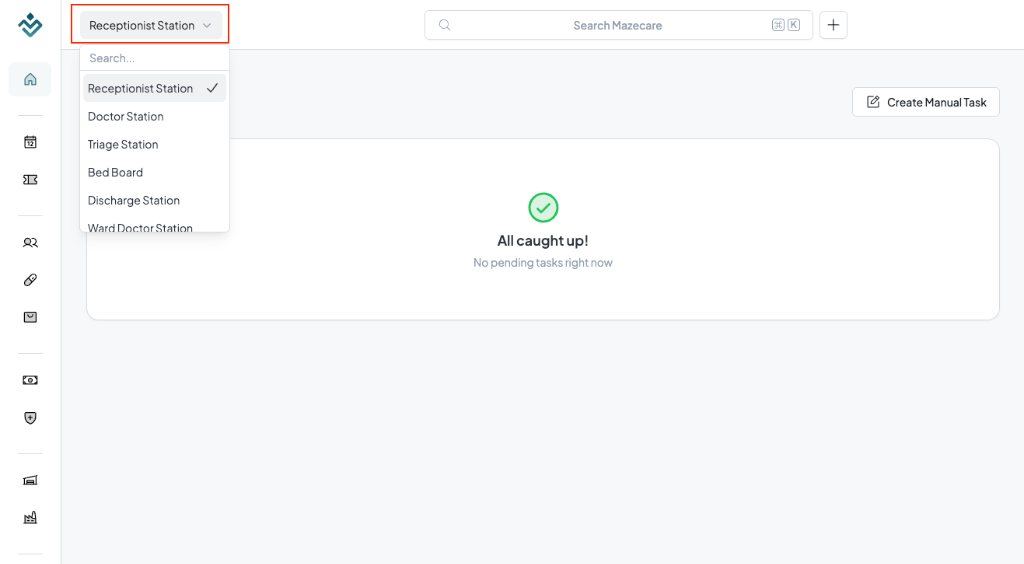This screenshot has height=564, width=1024.
Task: Open the shield insurance sidebar icon
Action: pyautogui.click(x=30, y=418)
